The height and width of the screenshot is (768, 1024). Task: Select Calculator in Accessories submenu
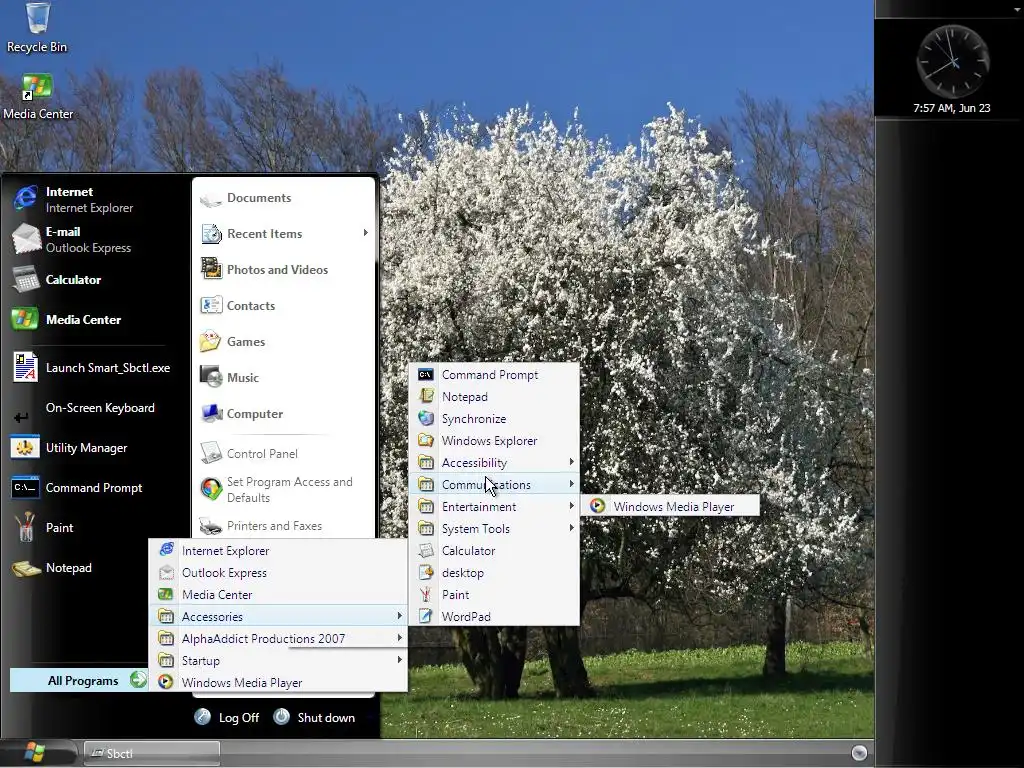pyautogui.click(x=494, y=551)
